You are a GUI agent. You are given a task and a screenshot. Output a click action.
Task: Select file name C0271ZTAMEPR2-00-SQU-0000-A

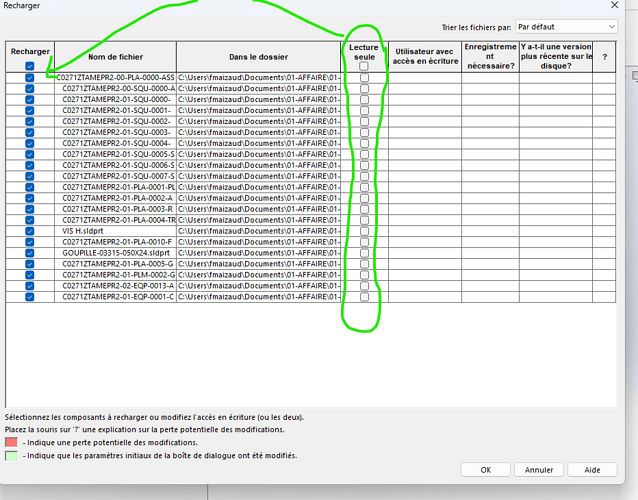coord(119,89)
